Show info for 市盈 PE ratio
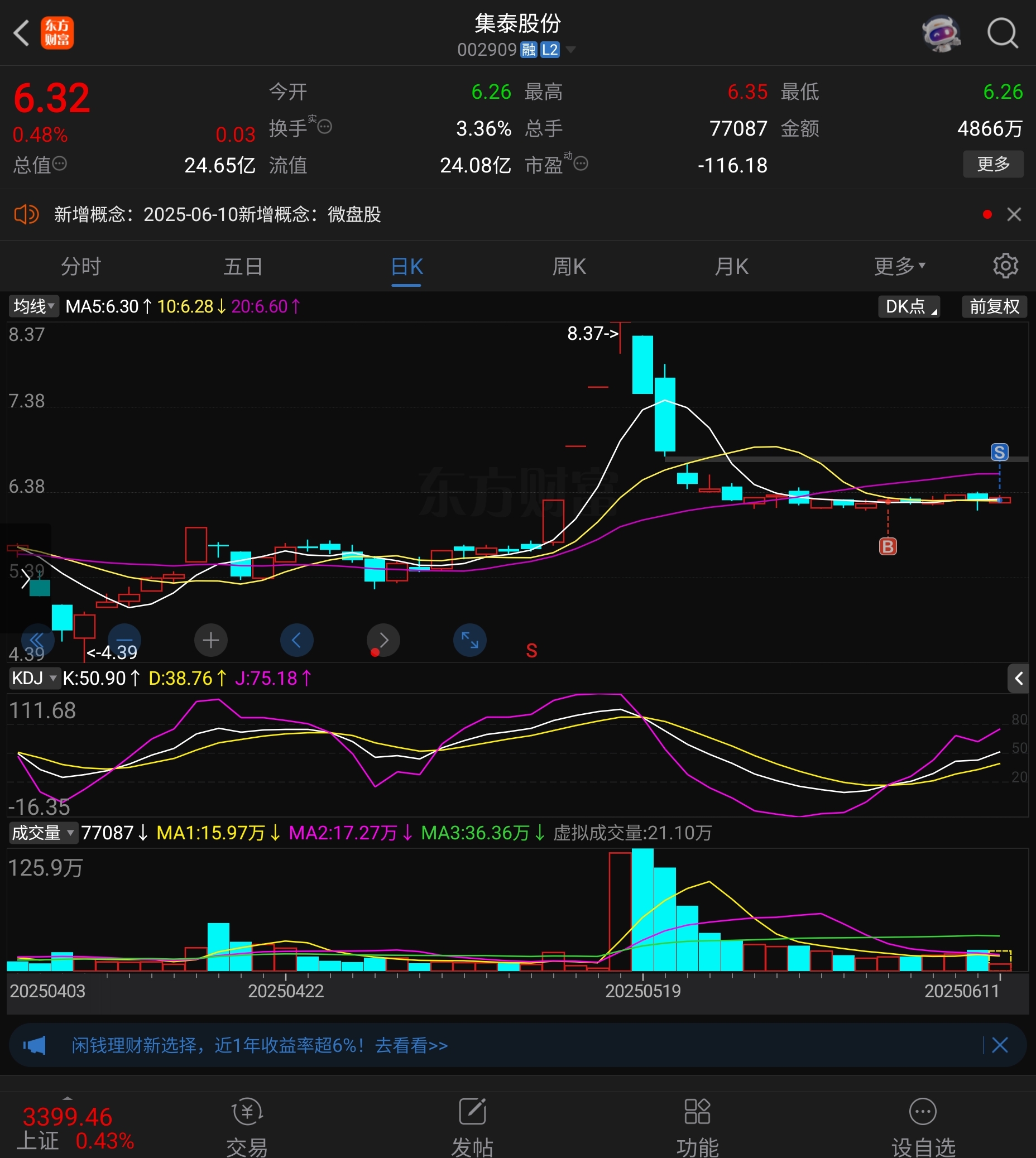This screenshot has height=1158, width=1036. click(581, 165)
